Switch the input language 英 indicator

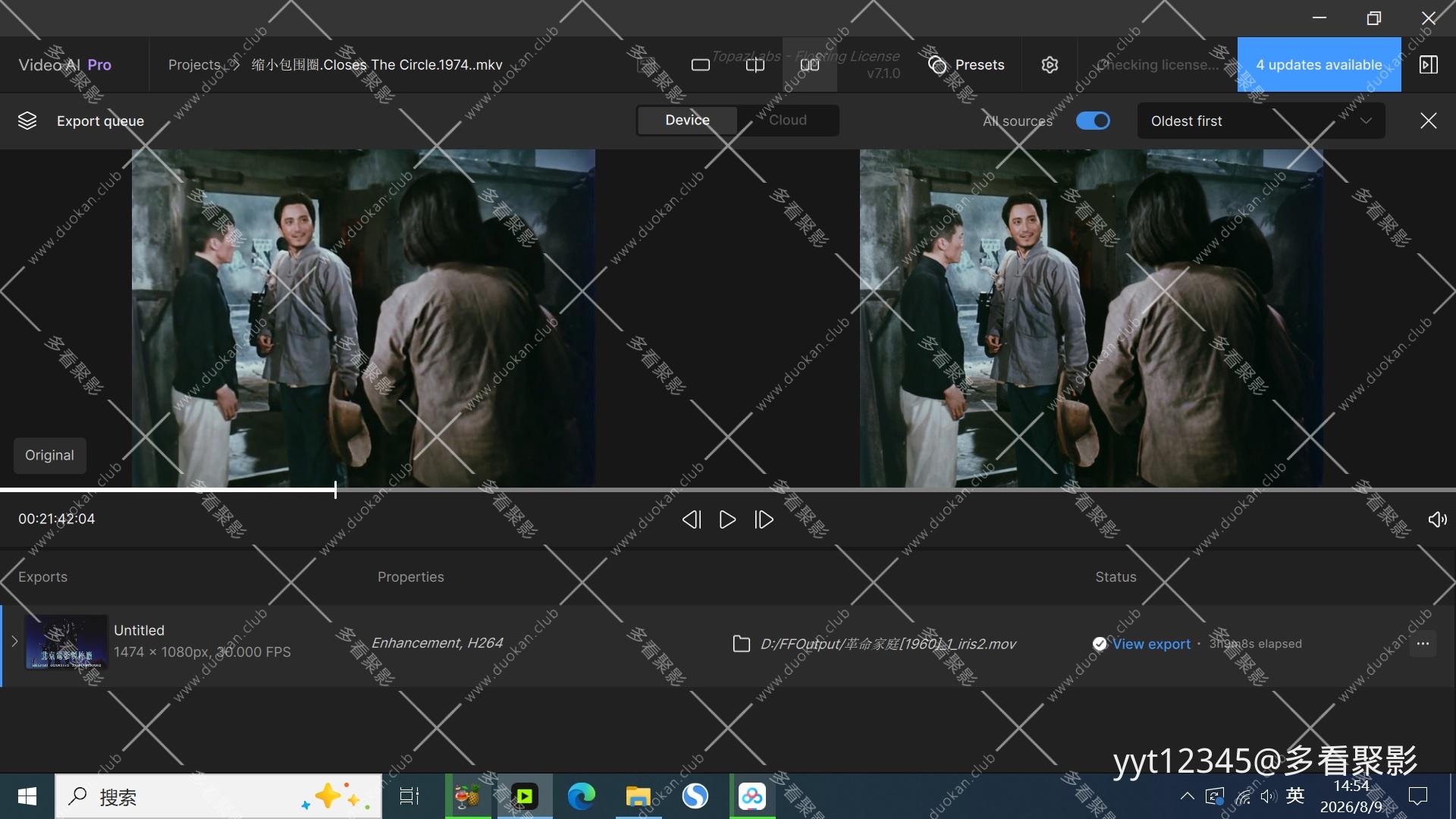click(1295, 795)
